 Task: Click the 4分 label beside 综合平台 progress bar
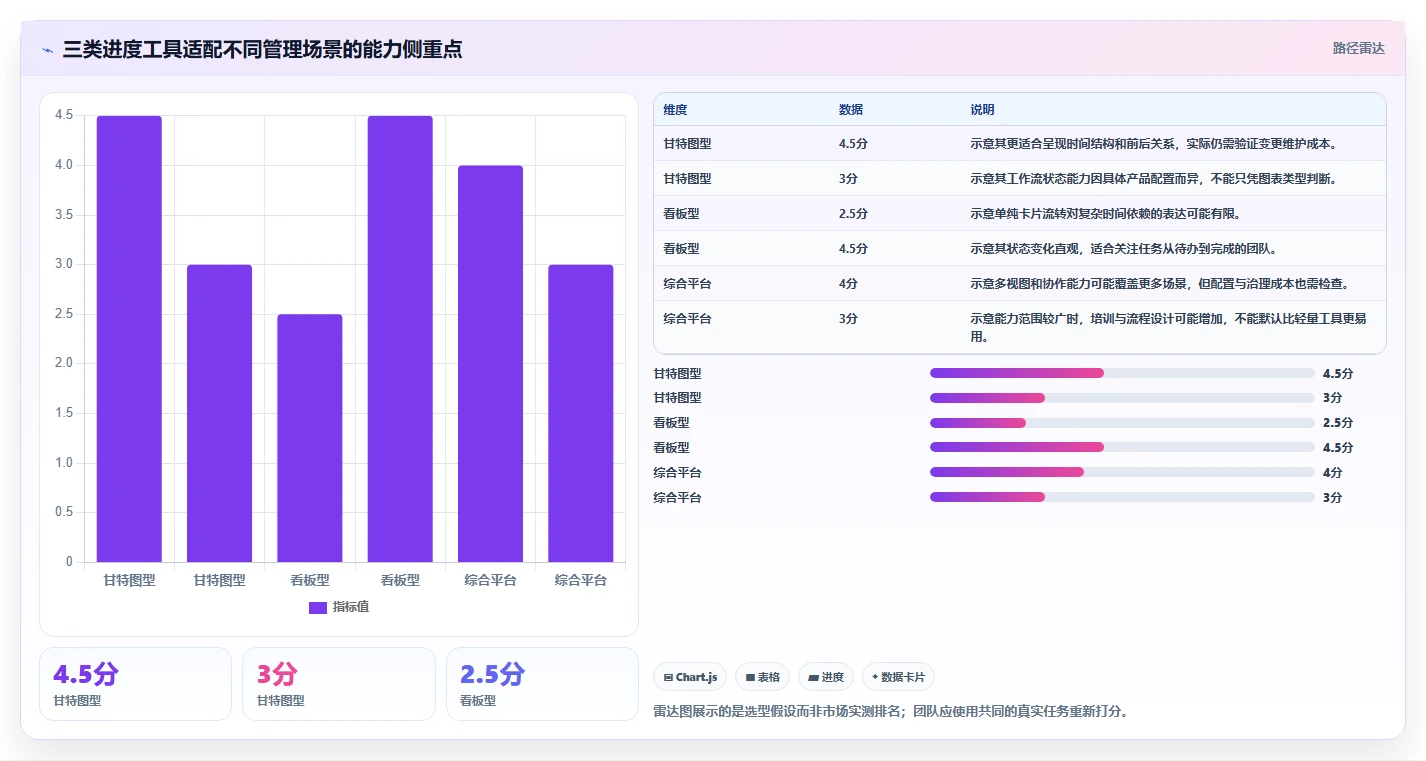point(1332,473)
